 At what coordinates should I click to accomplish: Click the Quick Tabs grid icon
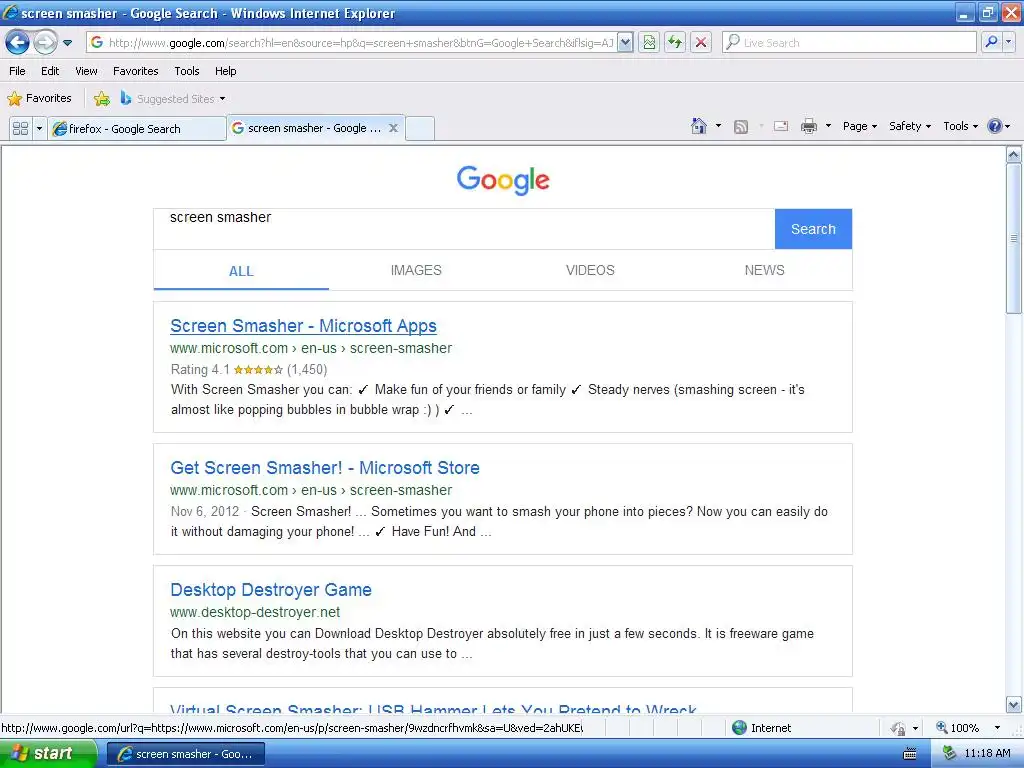(21, 128)
